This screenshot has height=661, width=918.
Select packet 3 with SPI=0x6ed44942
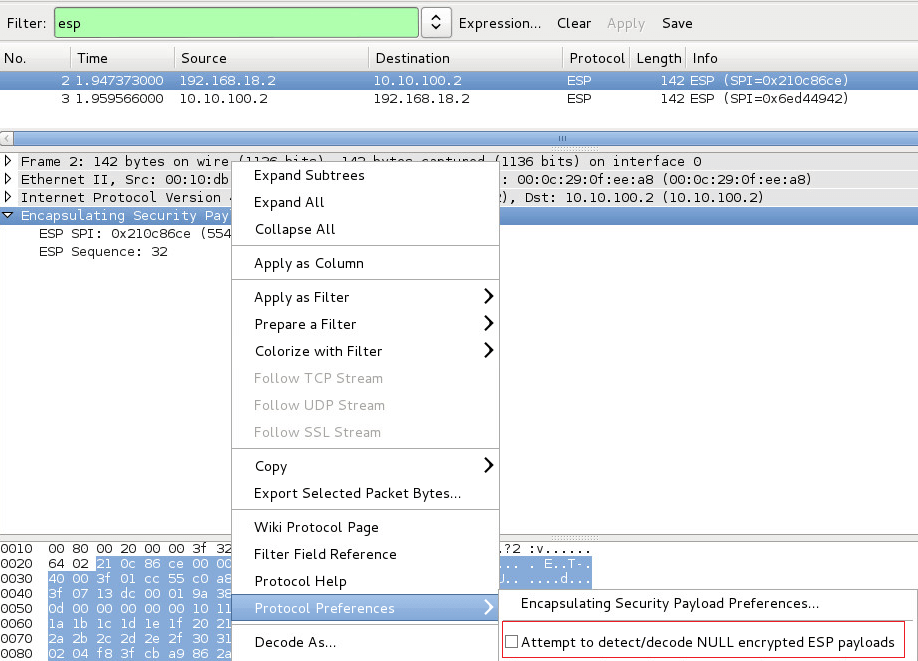pos(459,98)
